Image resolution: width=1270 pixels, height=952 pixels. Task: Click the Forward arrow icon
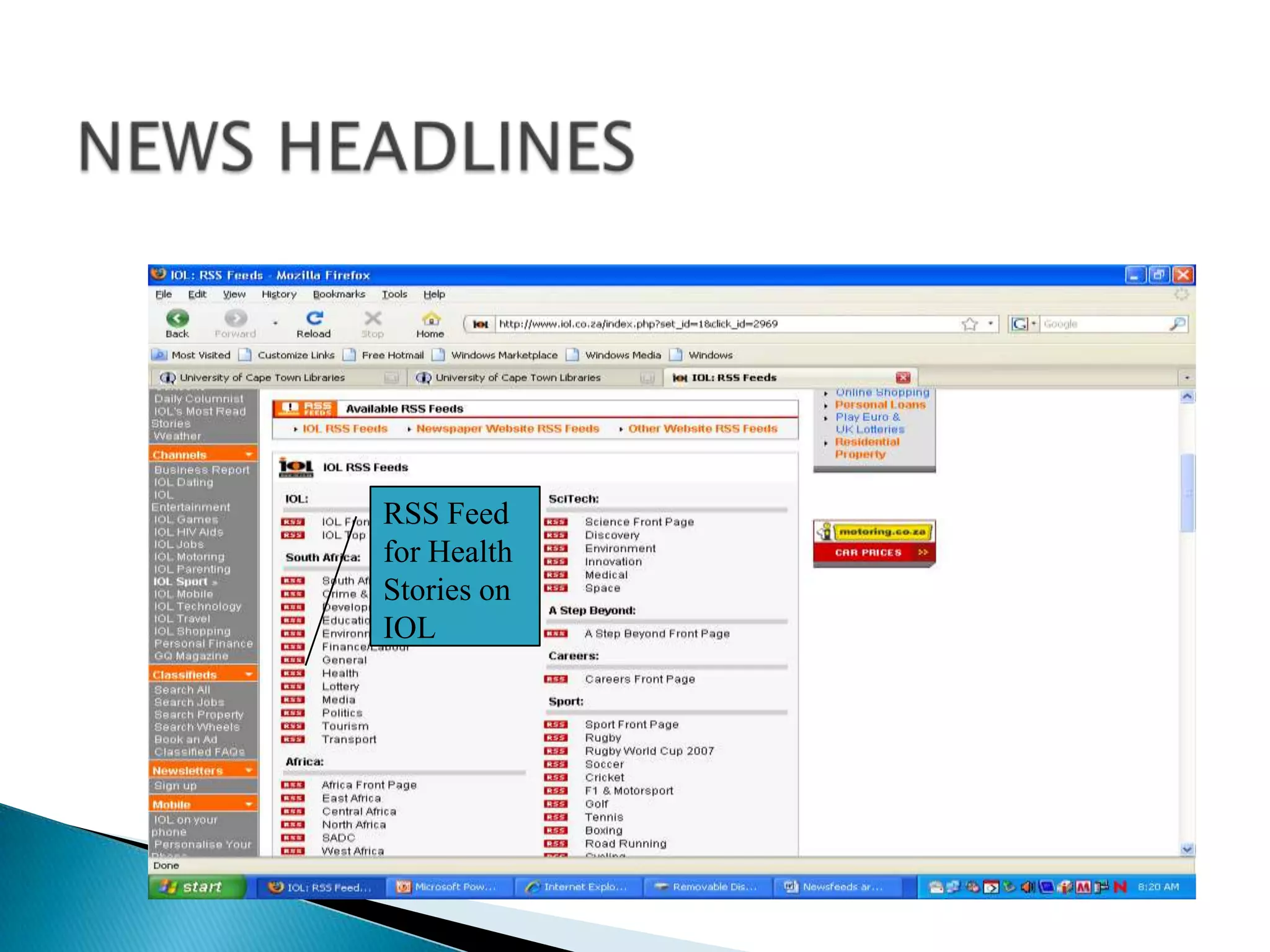coord(236,319)
